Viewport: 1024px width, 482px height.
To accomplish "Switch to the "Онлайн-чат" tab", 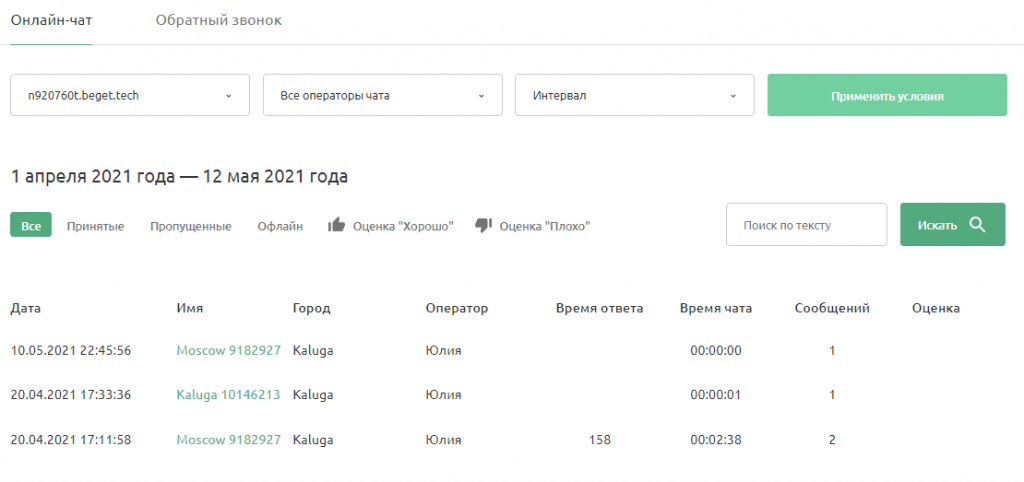I will pos(51,21).
